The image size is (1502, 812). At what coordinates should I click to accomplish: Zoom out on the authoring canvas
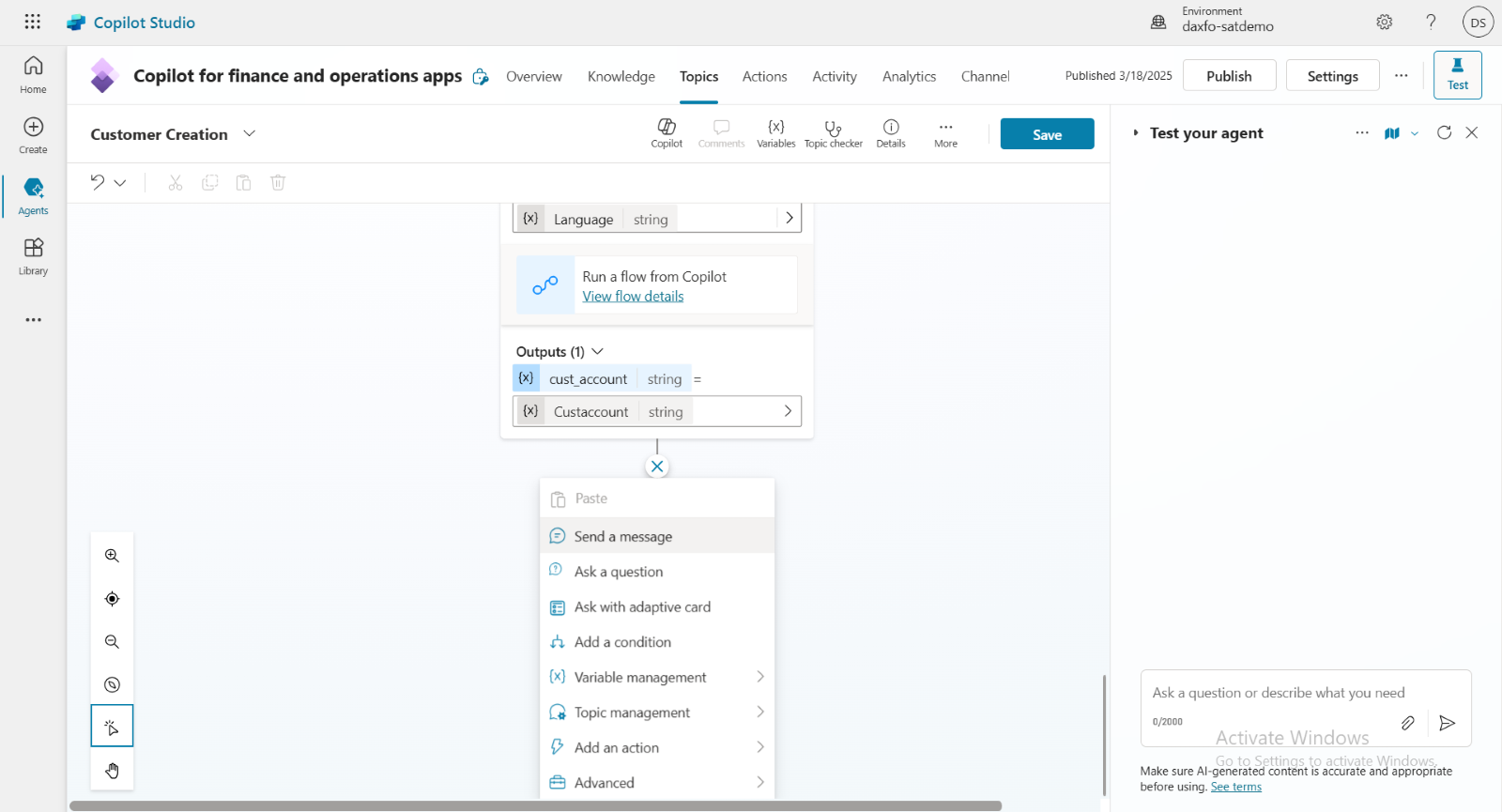point(112,642)
